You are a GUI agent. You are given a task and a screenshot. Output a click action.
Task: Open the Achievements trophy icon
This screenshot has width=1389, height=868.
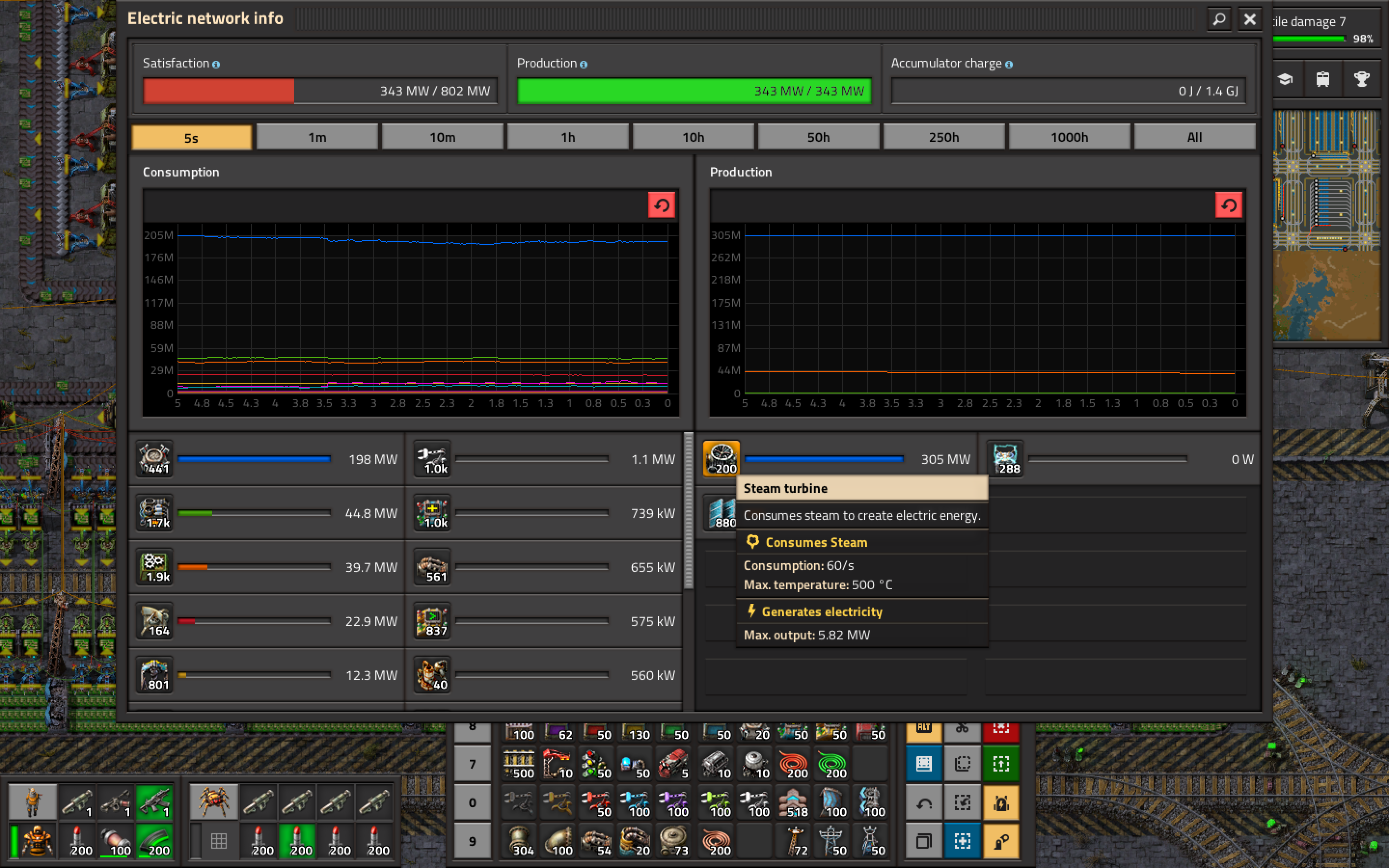[1362, 79]
